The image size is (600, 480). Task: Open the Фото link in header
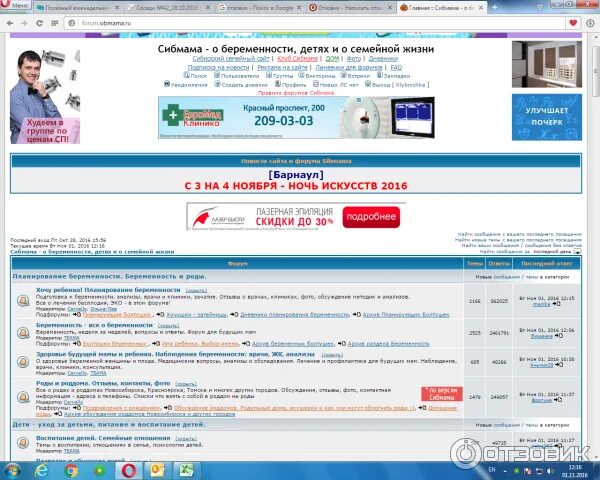pos(354,59)
